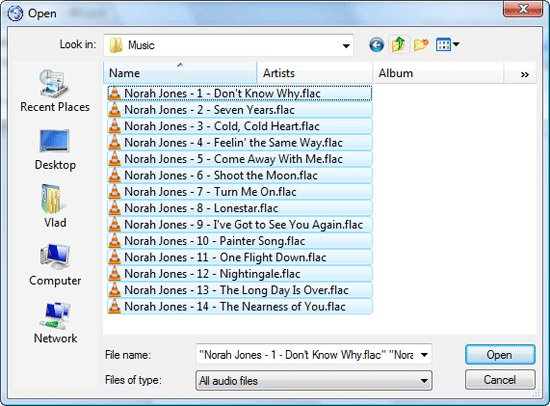550x406 pixels.
Task: Open Recent Places in sidebar
Action: click(x=55, y=90)
